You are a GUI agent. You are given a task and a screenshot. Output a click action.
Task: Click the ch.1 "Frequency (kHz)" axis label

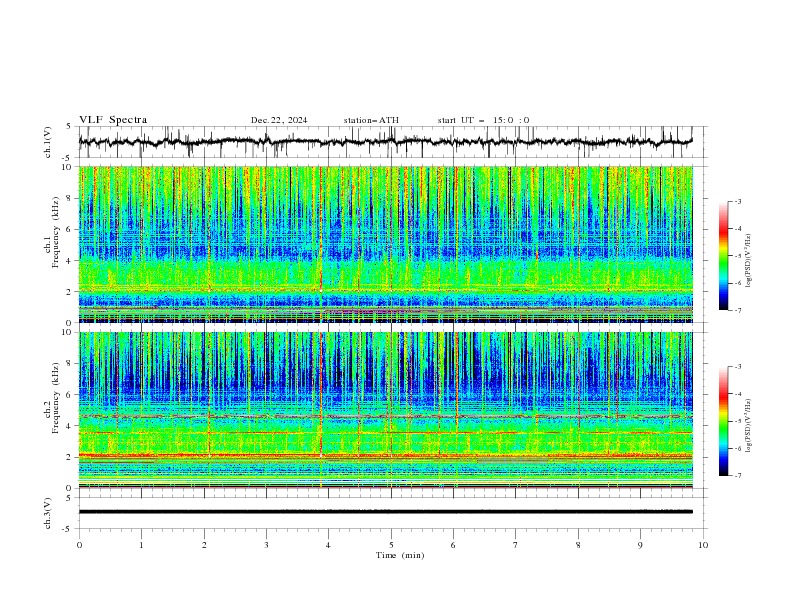tap(56, 232)
